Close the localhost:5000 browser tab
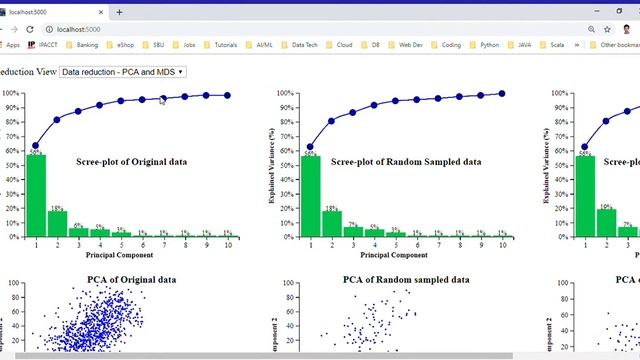The height and width of the screenshot is (360, 640). 101,12
